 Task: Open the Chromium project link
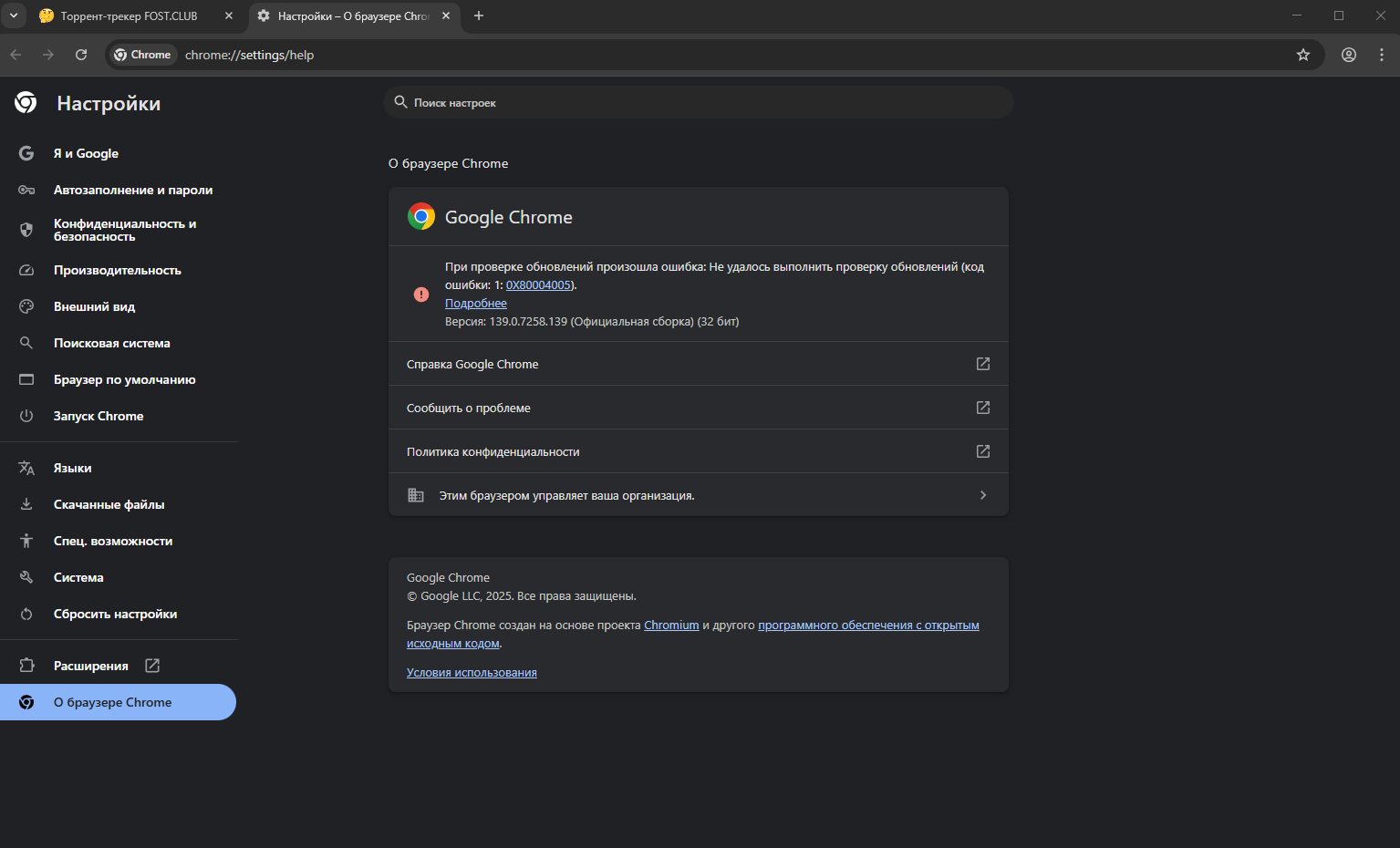(x=671, y=626)
